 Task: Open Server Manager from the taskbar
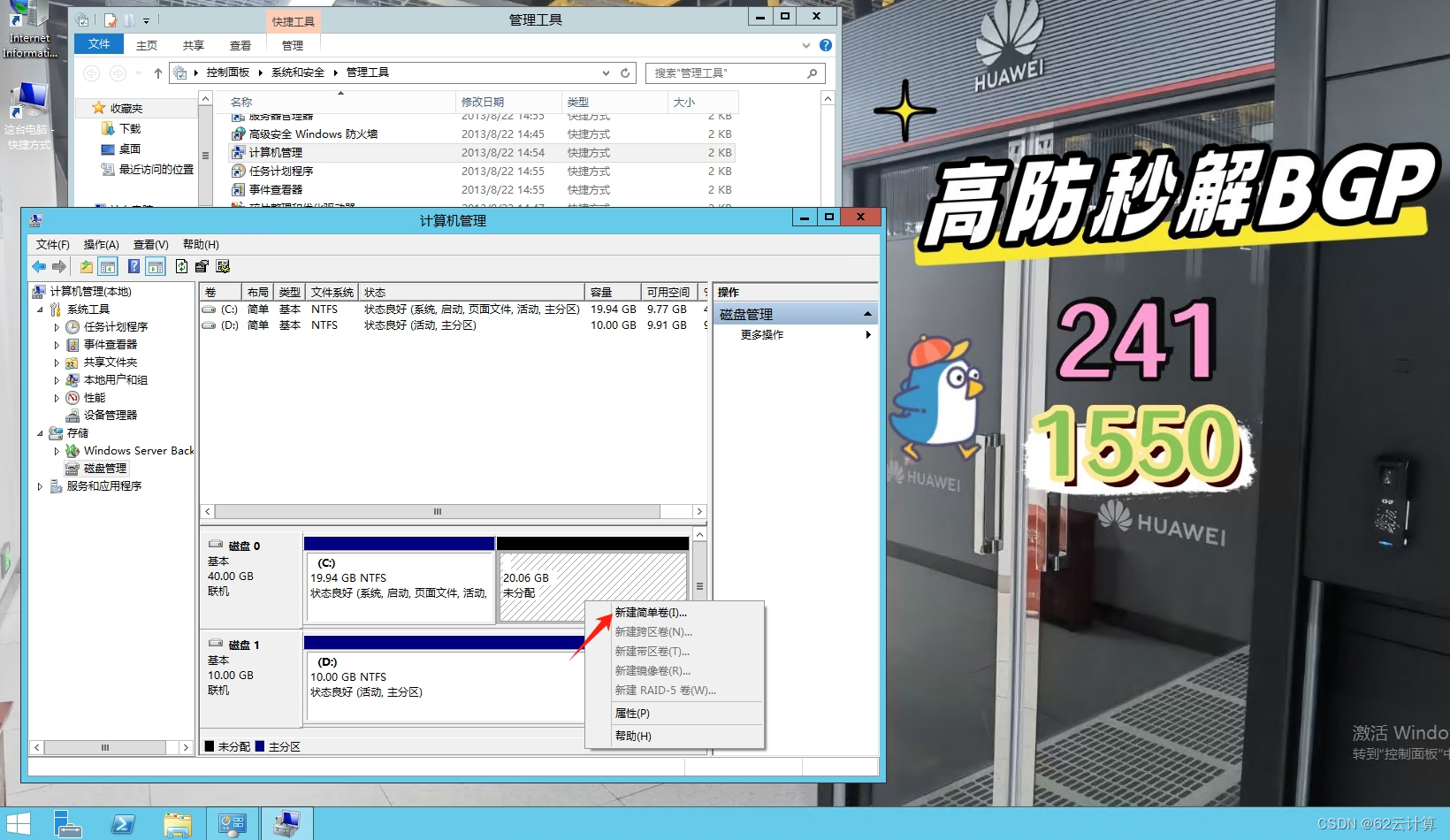tap(68, 824)
